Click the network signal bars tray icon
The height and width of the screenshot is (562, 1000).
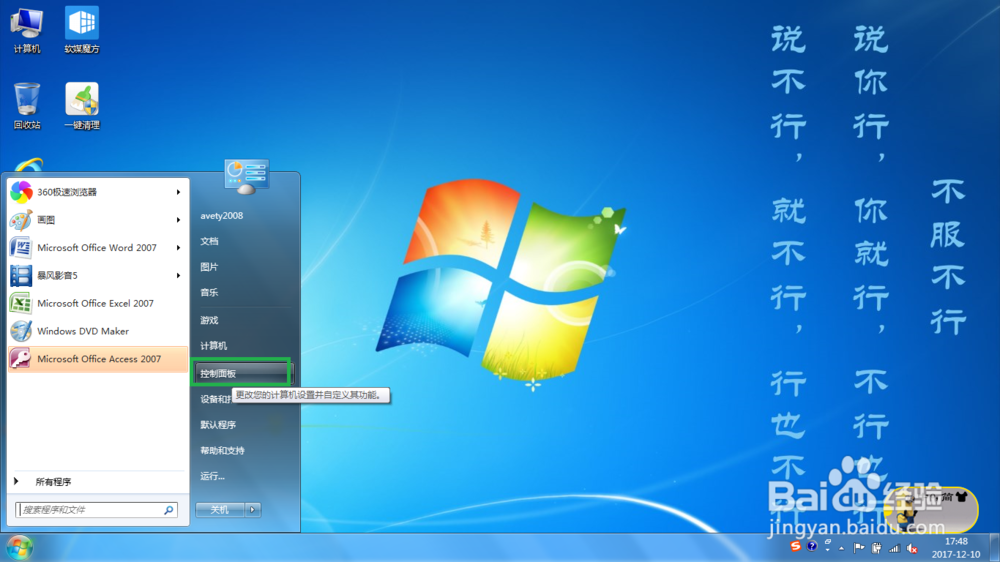[x=895, y=548]
